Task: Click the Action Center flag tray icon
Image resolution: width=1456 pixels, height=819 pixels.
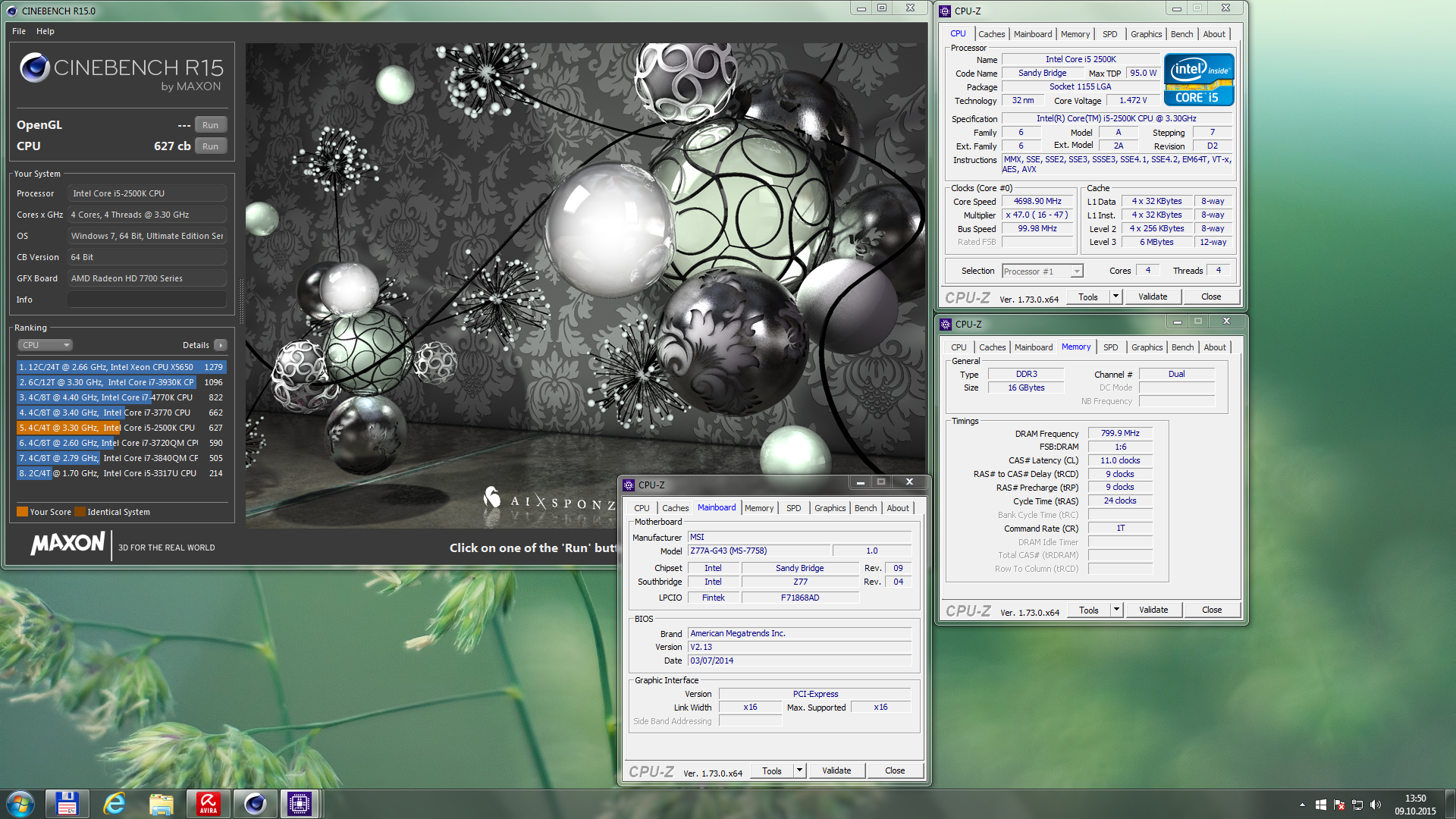Action: [x=1339, y=805]
